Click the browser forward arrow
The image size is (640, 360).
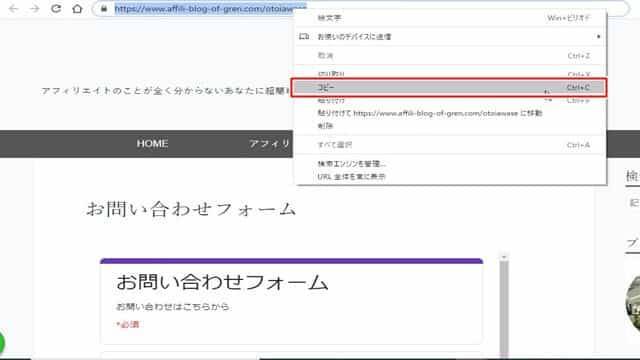click(35, 9)
